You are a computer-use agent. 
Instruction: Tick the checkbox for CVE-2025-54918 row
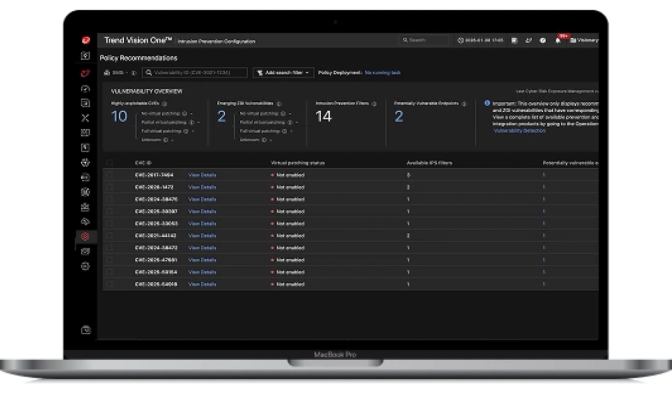click(x=110, y=284)
